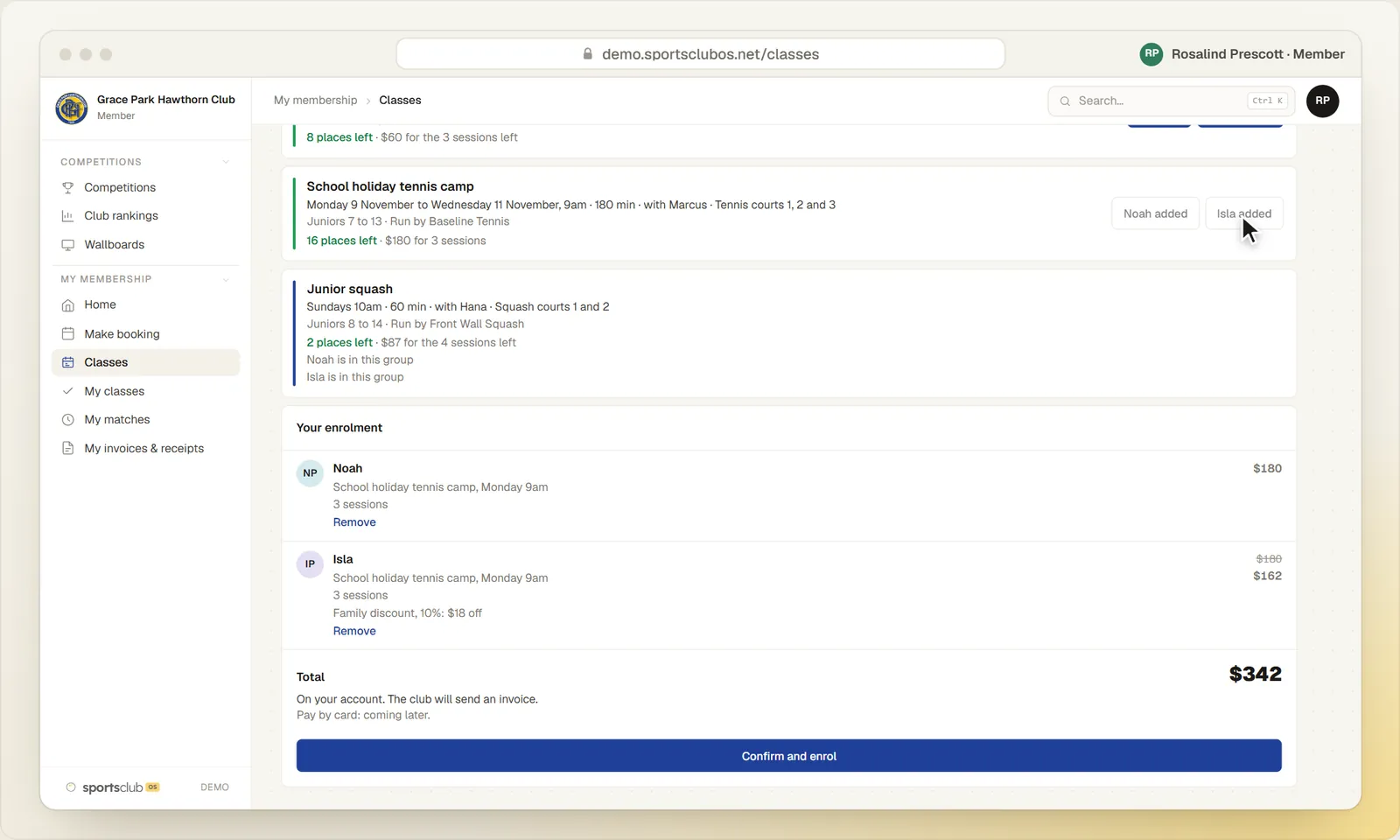Collapse the My Membership section chevron
Image resolution: width=1400 pixels, height=840 pixels.
coord(226,279)
